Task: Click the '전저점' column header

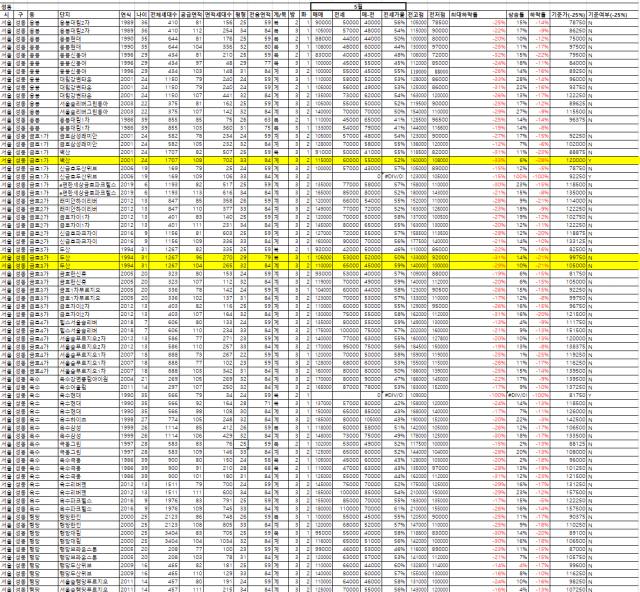Action: pos(437,14)
